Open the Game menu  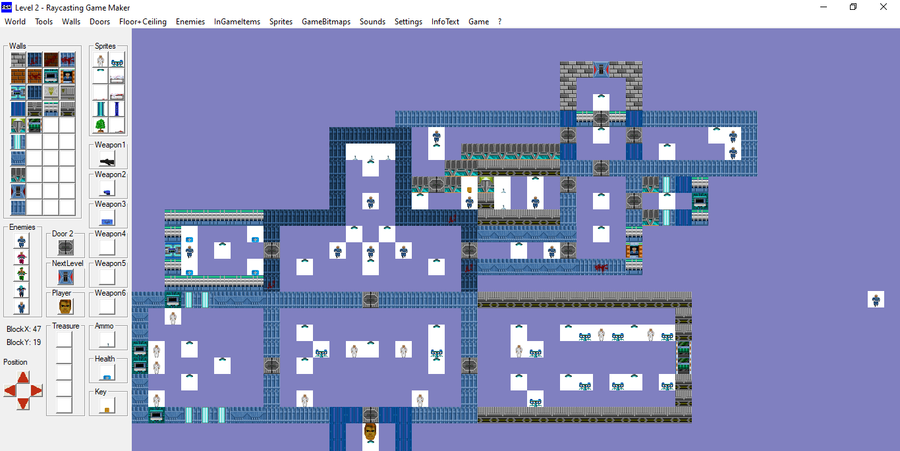pyautogui.click(x=479, y=21)
